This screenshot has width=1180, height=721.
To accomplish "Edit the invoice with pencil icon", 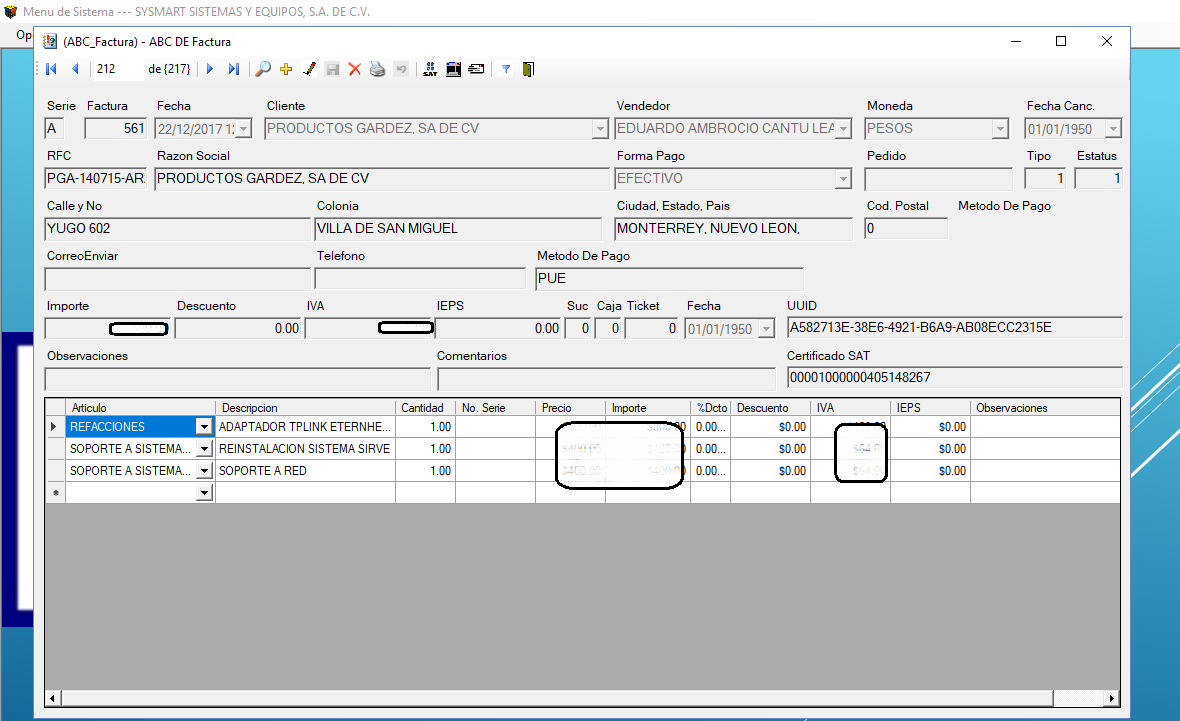I will [x=309, y=69].
